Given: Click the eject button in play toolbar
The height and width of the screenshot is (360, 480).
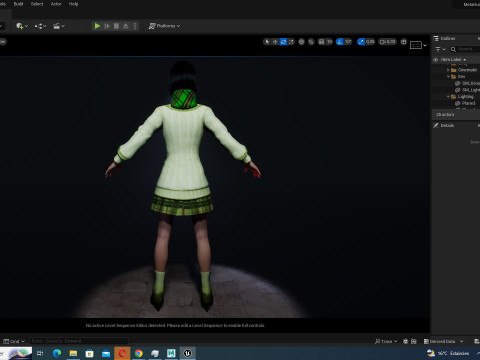Looking at the screenshot, I should [x=126, y=26].
